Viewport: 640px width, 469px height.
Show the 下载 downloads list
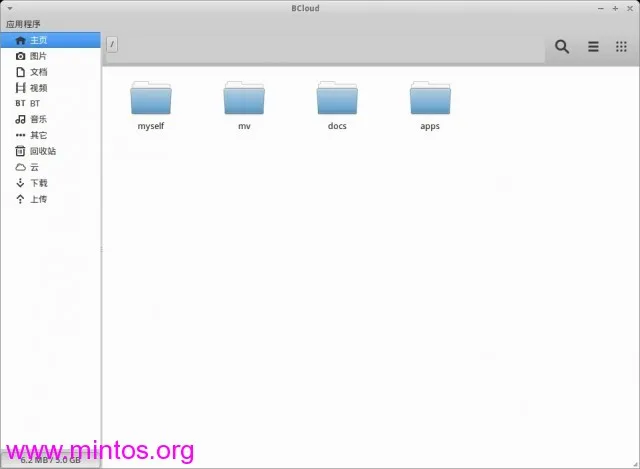(51, 183)
